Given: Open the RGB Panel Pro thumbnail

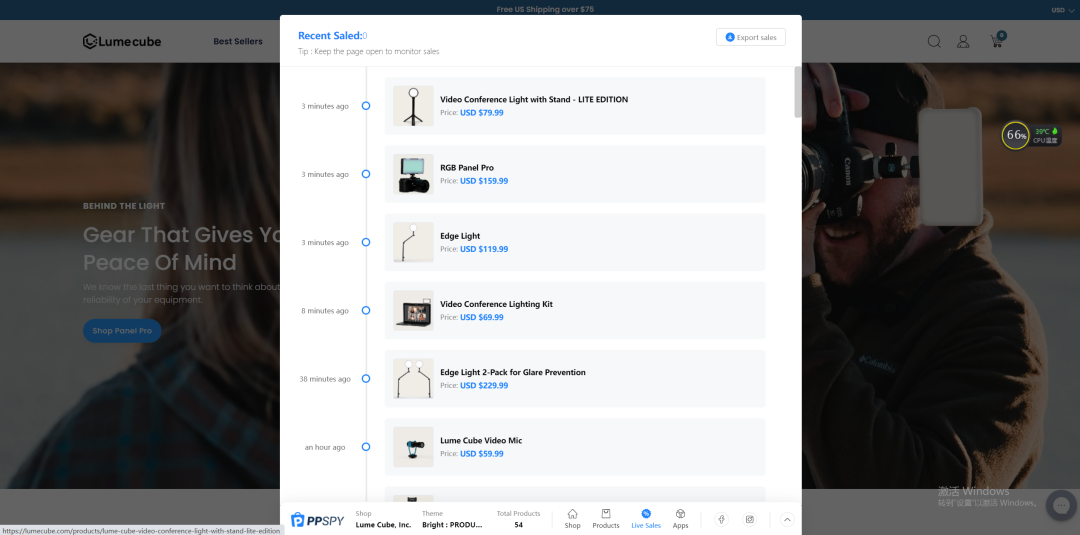Looking at the screenshot, I should click(413, 174).
